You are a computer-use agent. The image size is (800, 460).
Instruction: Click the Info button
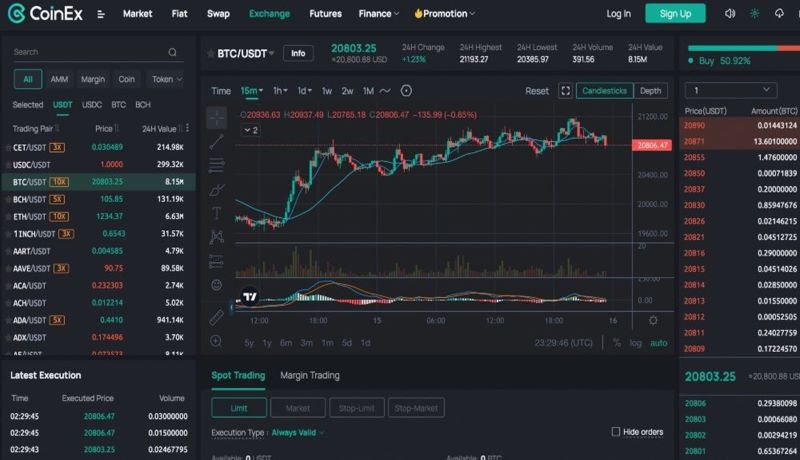coord(298,53)
